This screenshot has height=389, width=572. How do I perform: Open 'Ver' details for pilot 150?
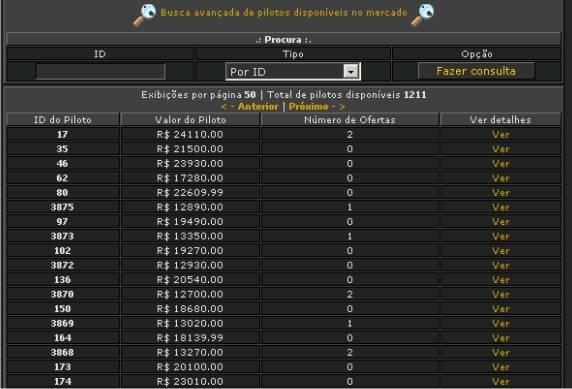[500, 309]
